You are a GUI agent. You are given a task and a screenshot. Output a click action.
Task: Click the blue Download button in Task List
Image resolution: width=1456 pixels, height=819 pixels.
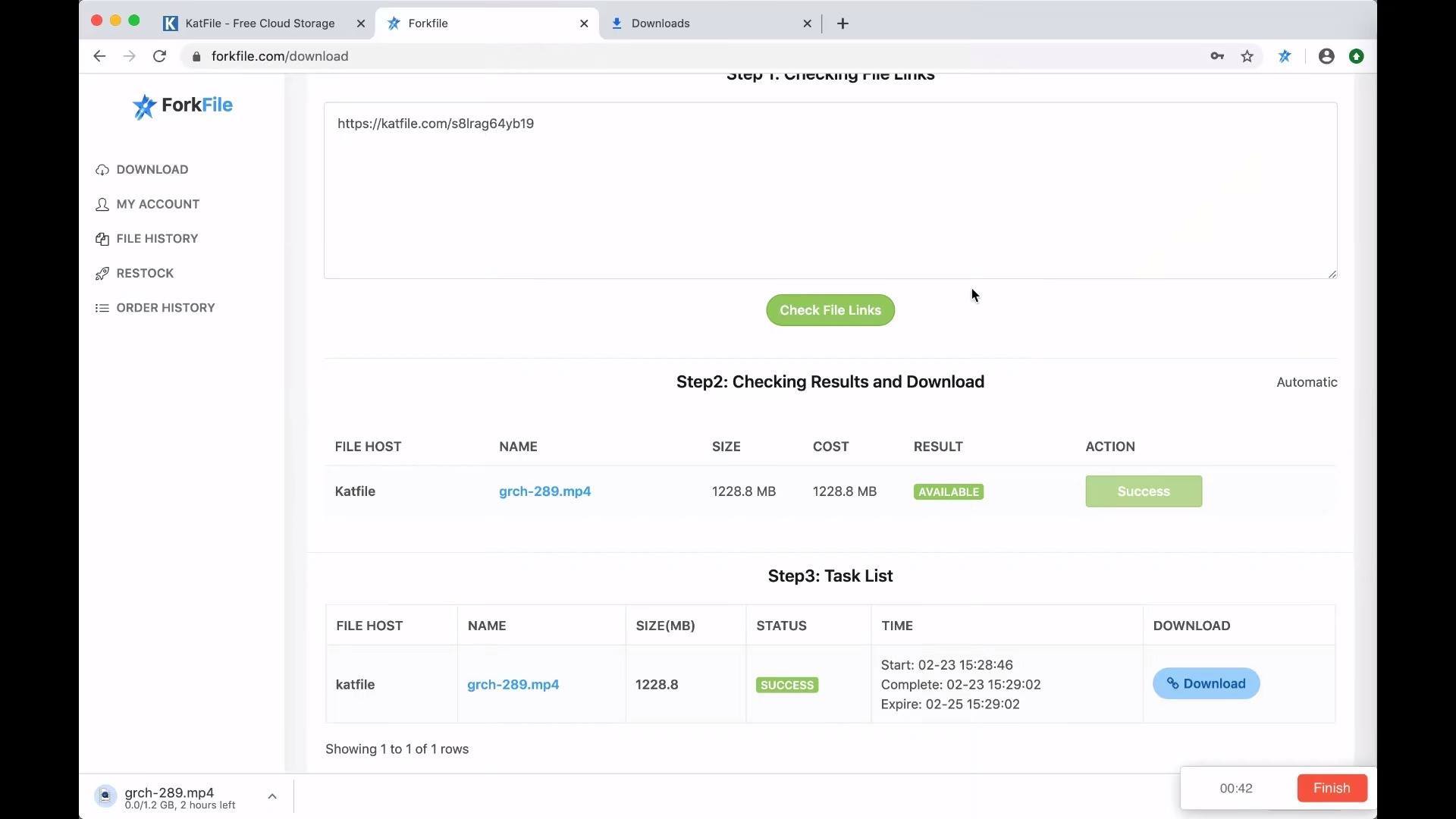1206,683
